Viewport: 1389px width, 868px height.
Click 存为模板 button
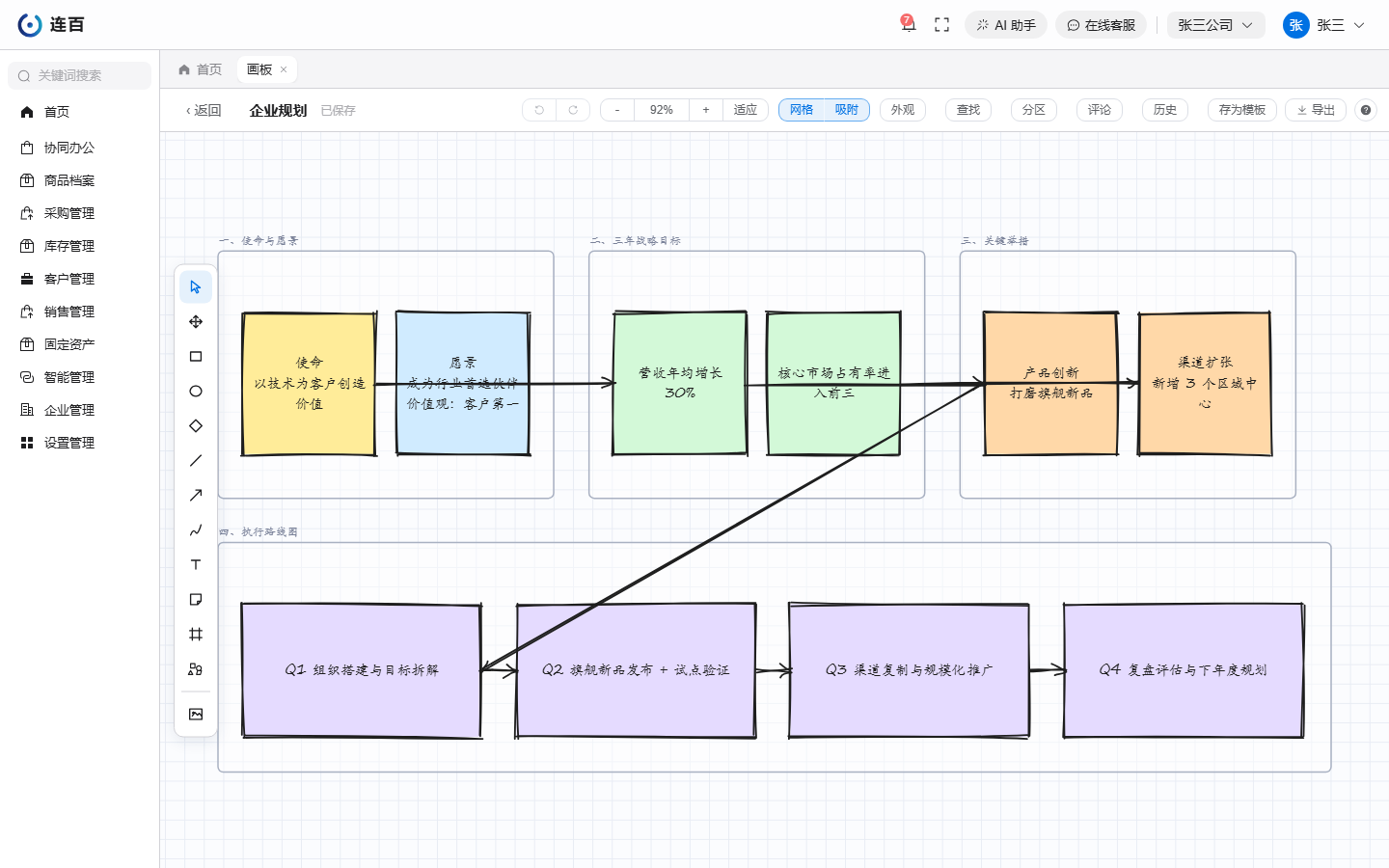[x=1242, y=110]
